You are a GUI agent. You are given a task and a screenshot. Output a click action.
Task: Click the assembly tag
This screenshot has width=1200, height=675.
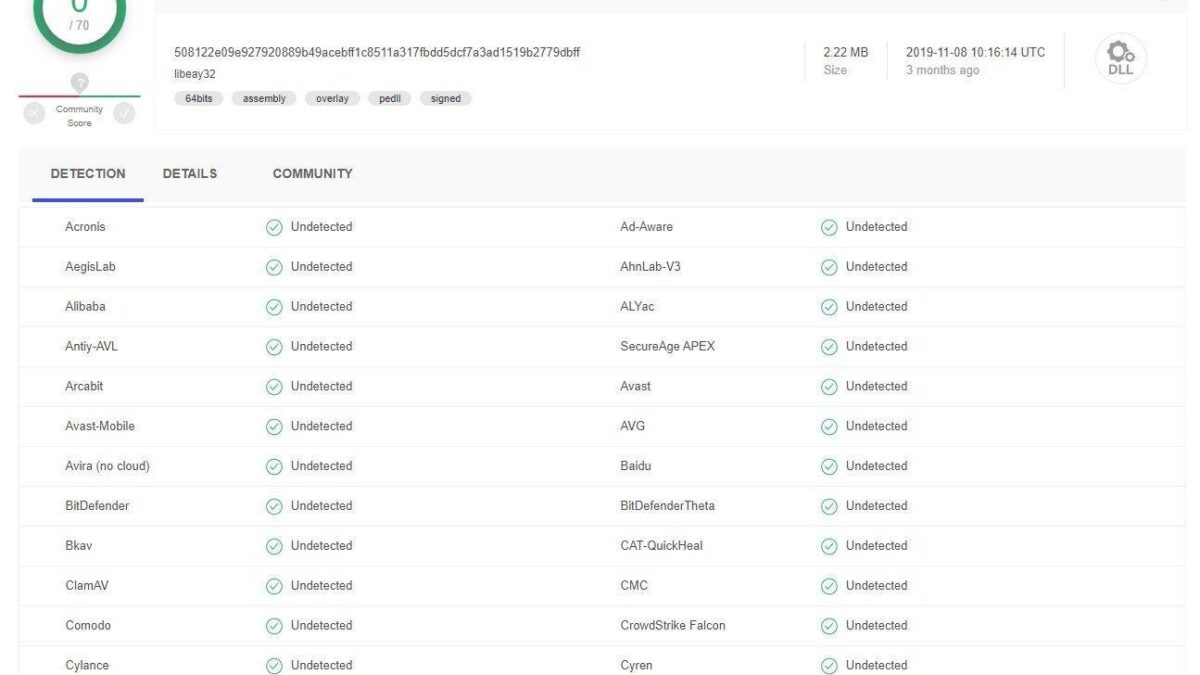coord(264,99)
